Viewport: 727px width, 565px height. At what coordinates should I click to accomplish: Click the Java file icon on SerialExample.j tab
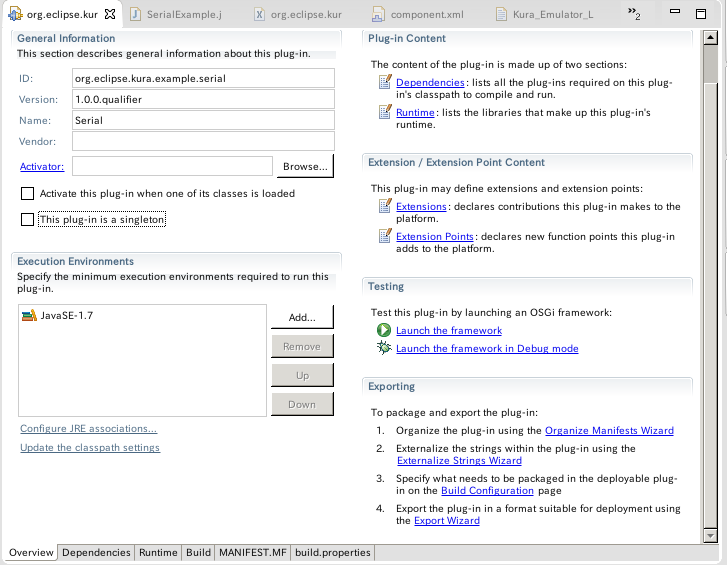pos(135,14)
